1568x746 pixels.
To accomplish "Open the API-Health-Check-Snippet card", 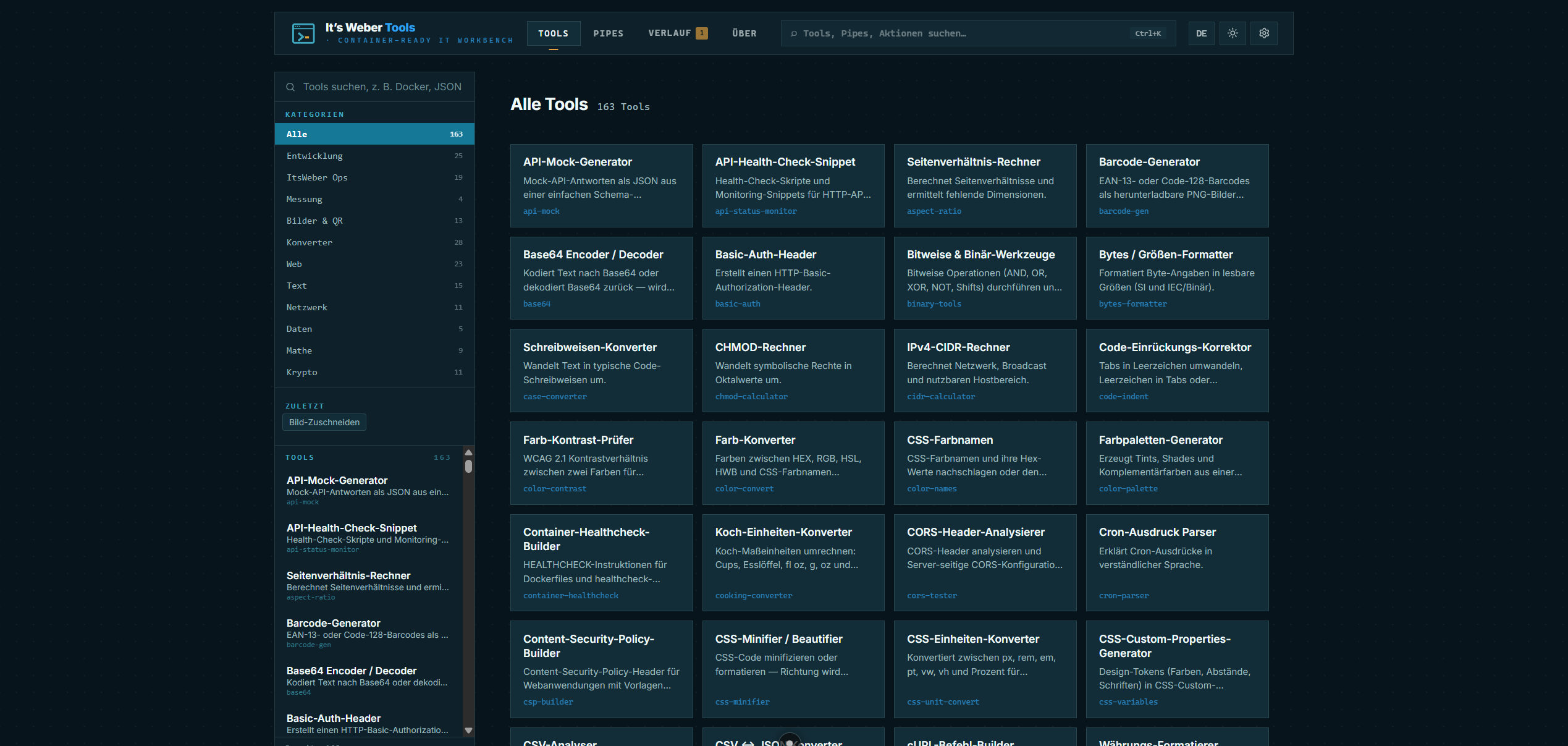I will coord(793,185).
